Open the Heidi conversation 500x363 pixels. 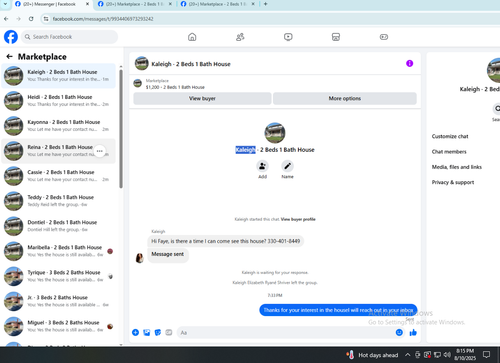point(59,101)
